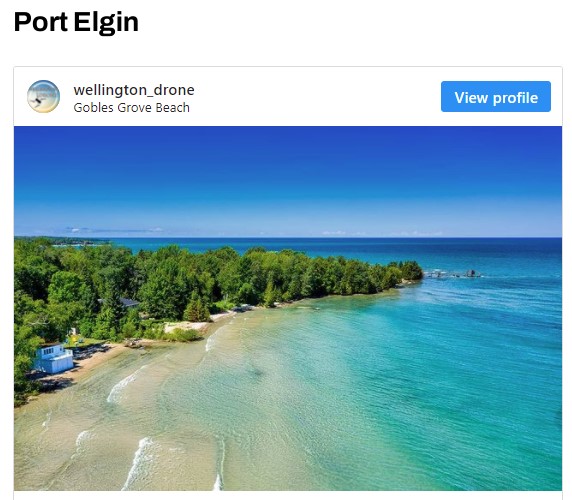Open the wellington_drone username link
The height and width of the screenshot is (500, 572).
pos(134,90)
